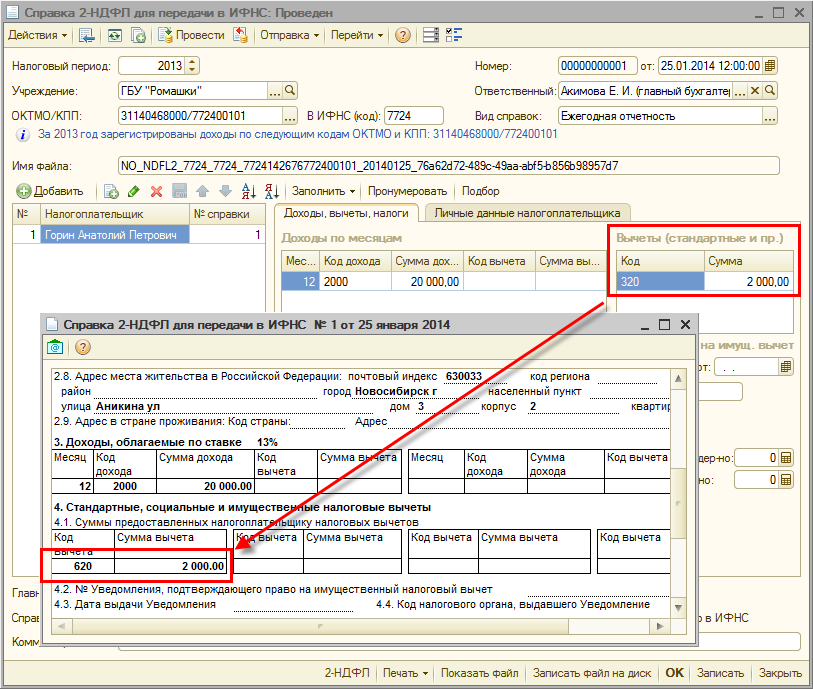813x689 pixels.
Task: Expand the Печать dropdown at the bottom
Action: pyautogui.click(x=406, y=673)
